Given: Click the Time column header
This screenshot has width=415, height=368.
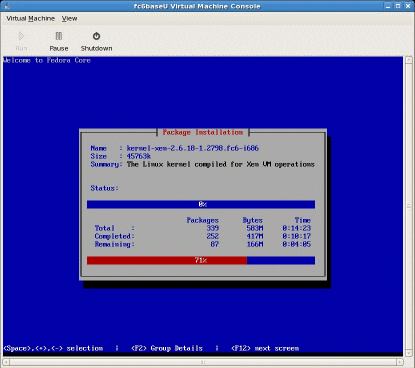Looking at the screenshot, I should [x=303, y=220].
